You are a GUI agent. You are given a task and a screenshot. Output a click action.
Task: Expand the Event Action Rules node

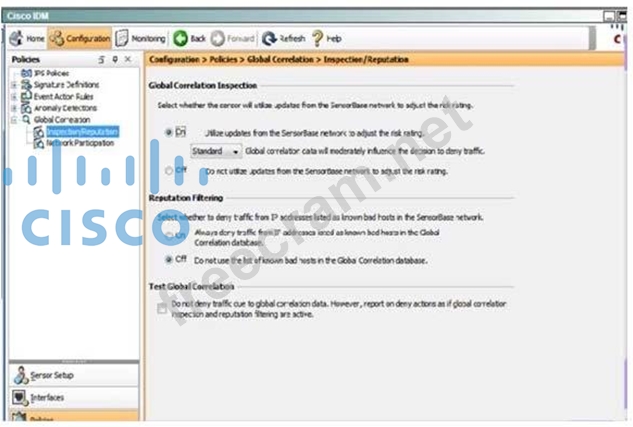[14, 98]
